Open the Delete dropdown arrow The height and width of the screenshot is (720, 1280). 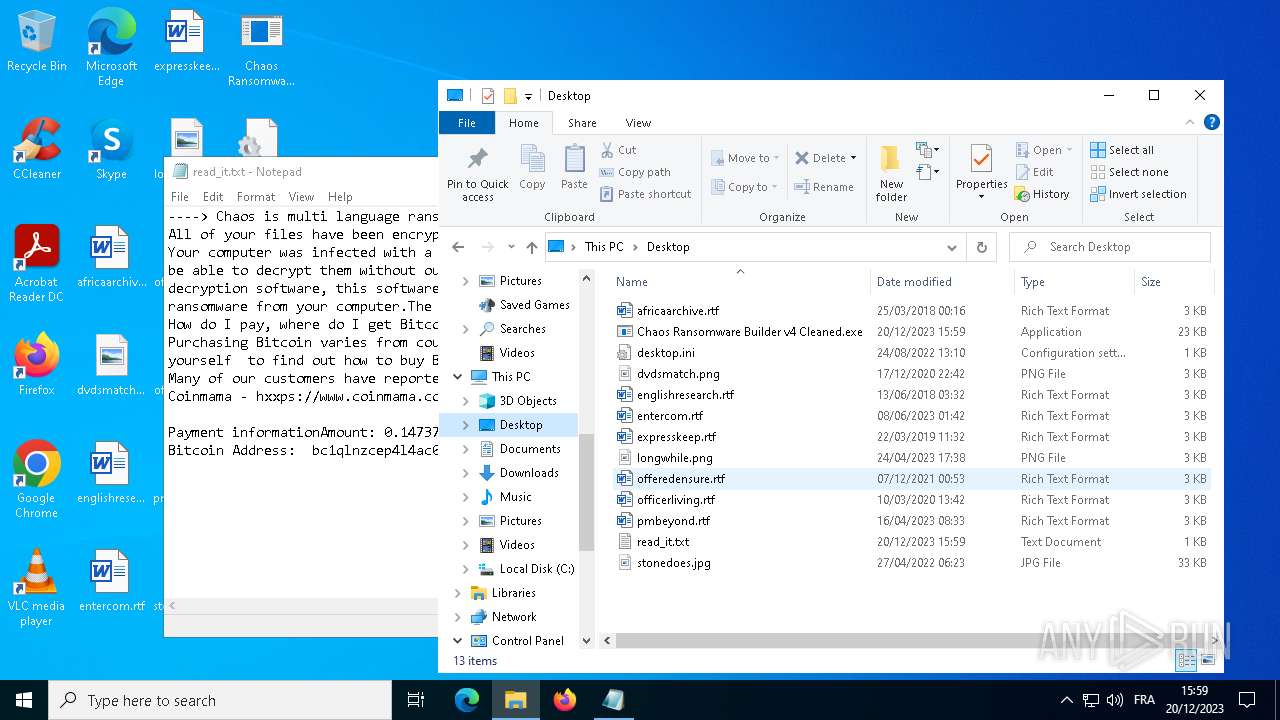click(853, 158)
